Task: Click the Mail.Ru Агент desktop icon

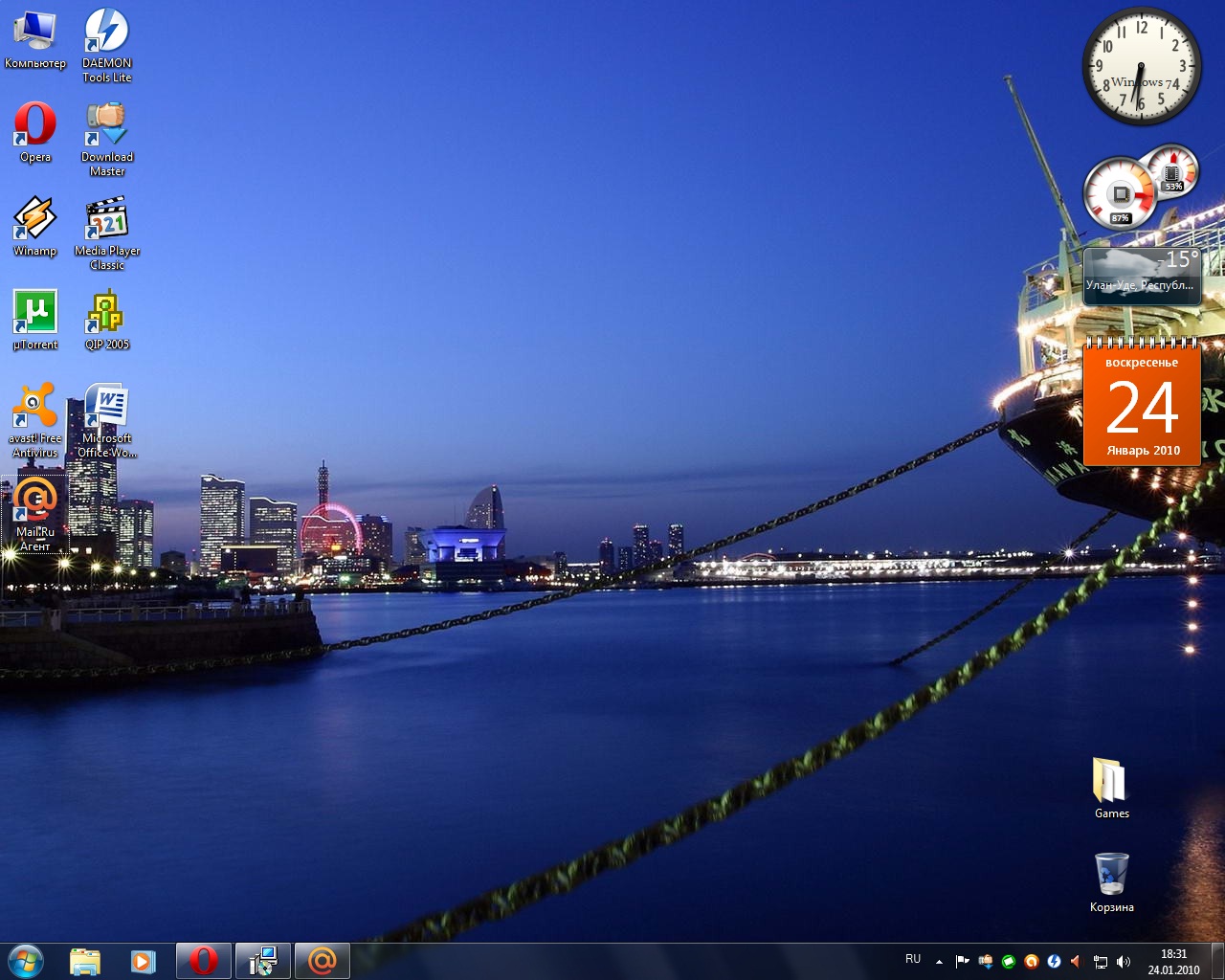Action: tap(35, 500)
